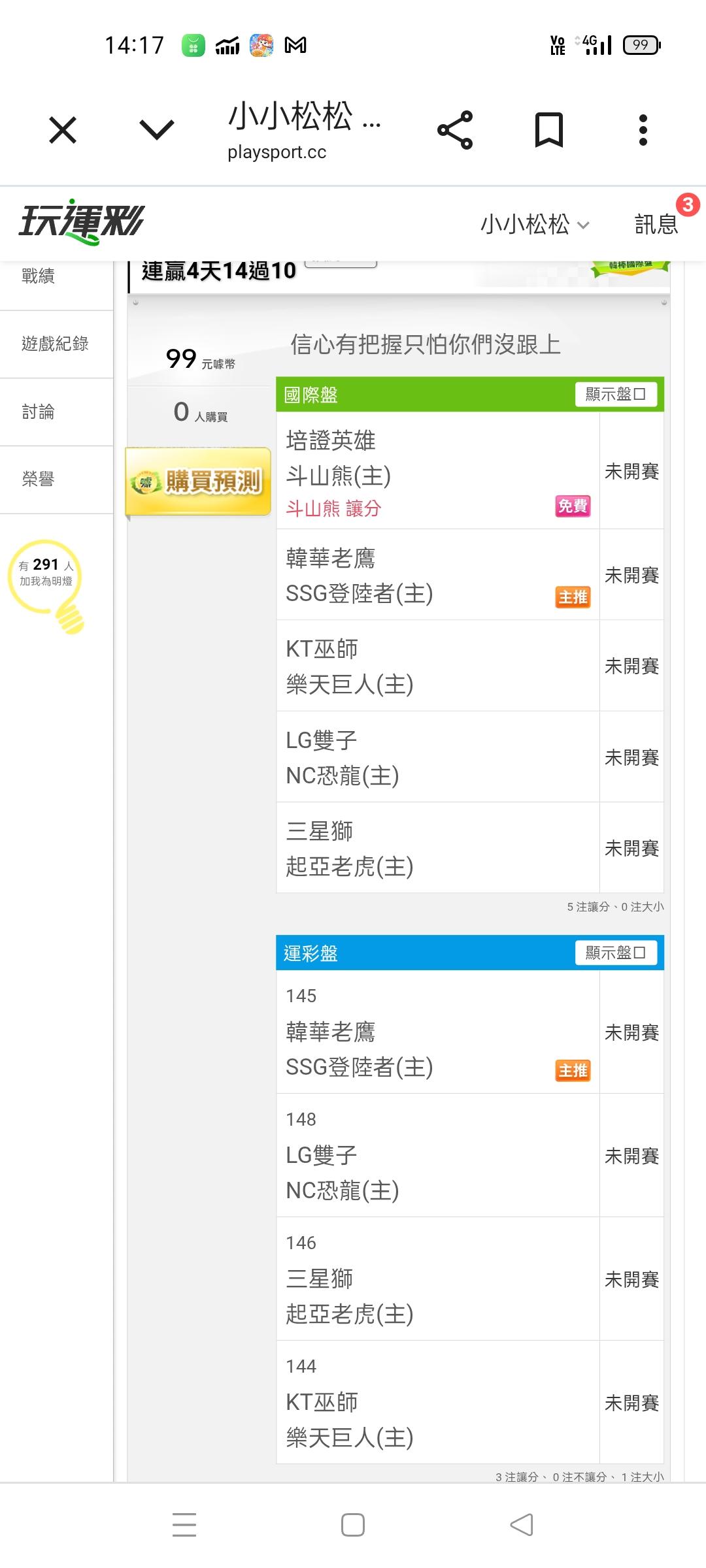
Task: Tap the Android back navigation button
Action: (x=522, y=1525)
